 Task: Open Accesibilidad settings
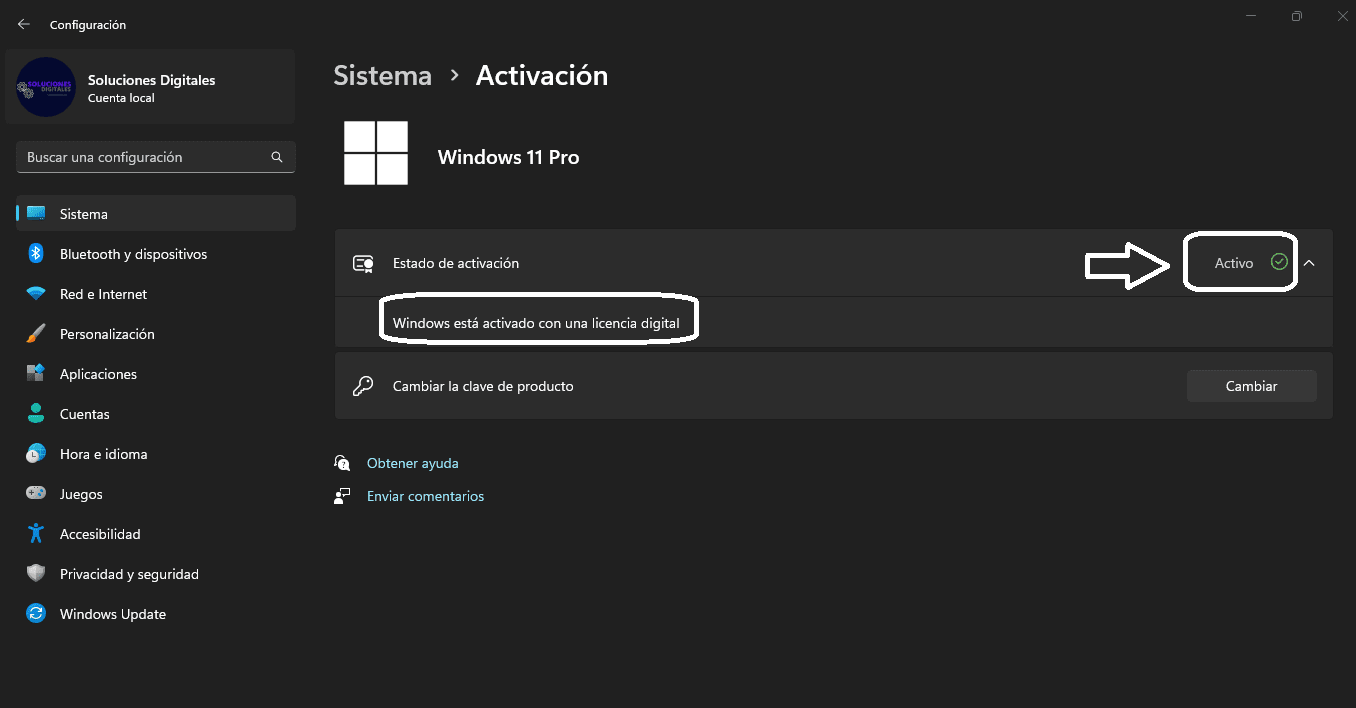[156, 534]
